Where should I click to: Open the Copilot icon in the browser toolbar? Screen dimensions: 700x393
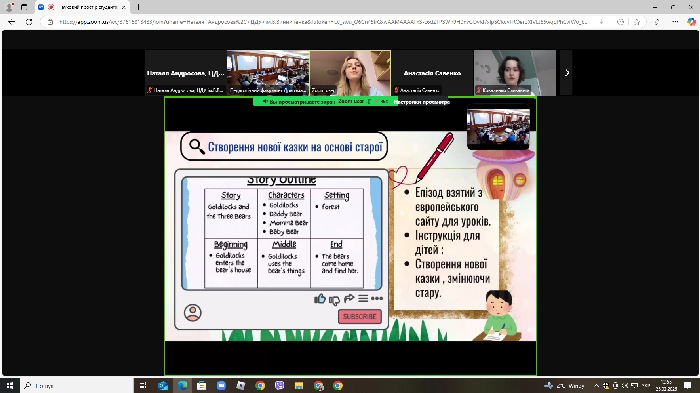point(691,22)
